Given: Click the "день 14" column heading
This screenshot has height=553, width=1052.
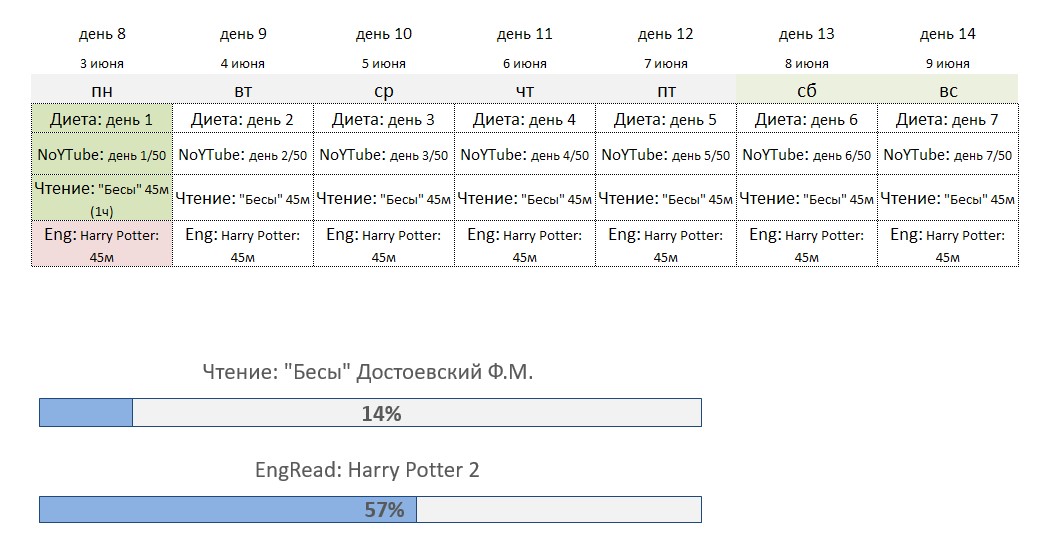Looking at the screenshot, I should [948, 34].
